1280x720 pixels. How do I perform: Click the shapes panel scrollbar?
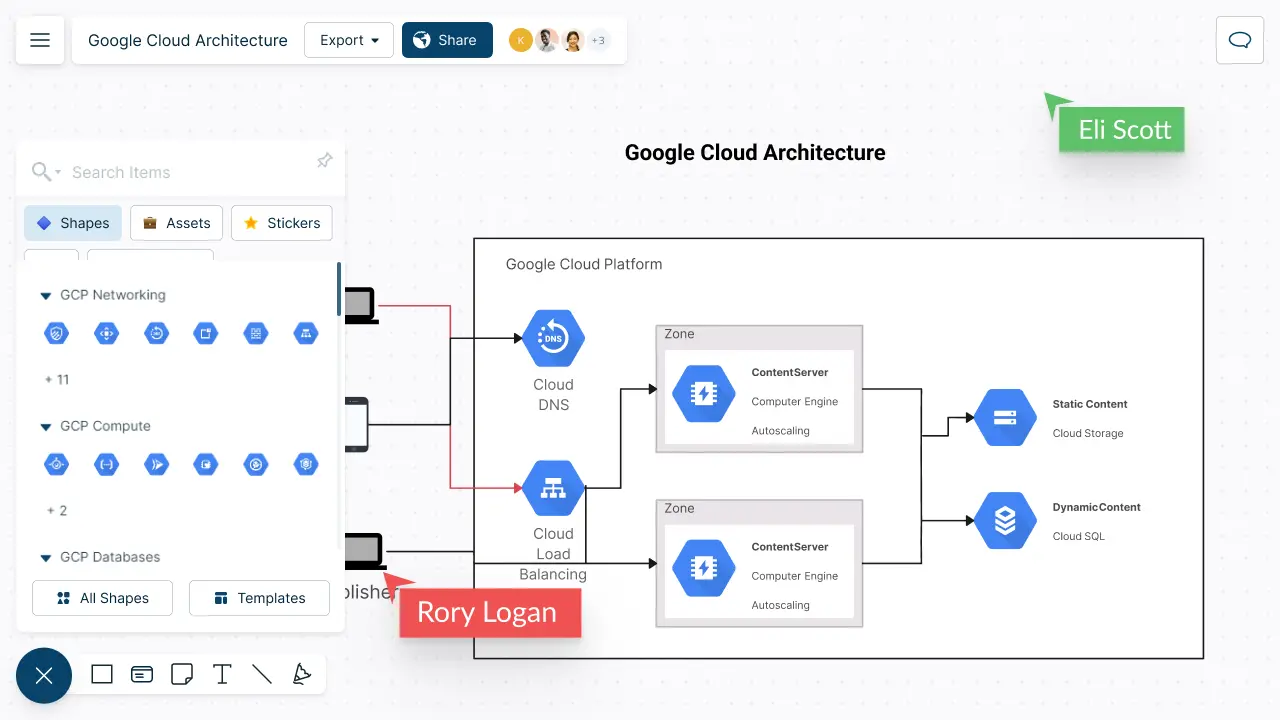(339, 290)
